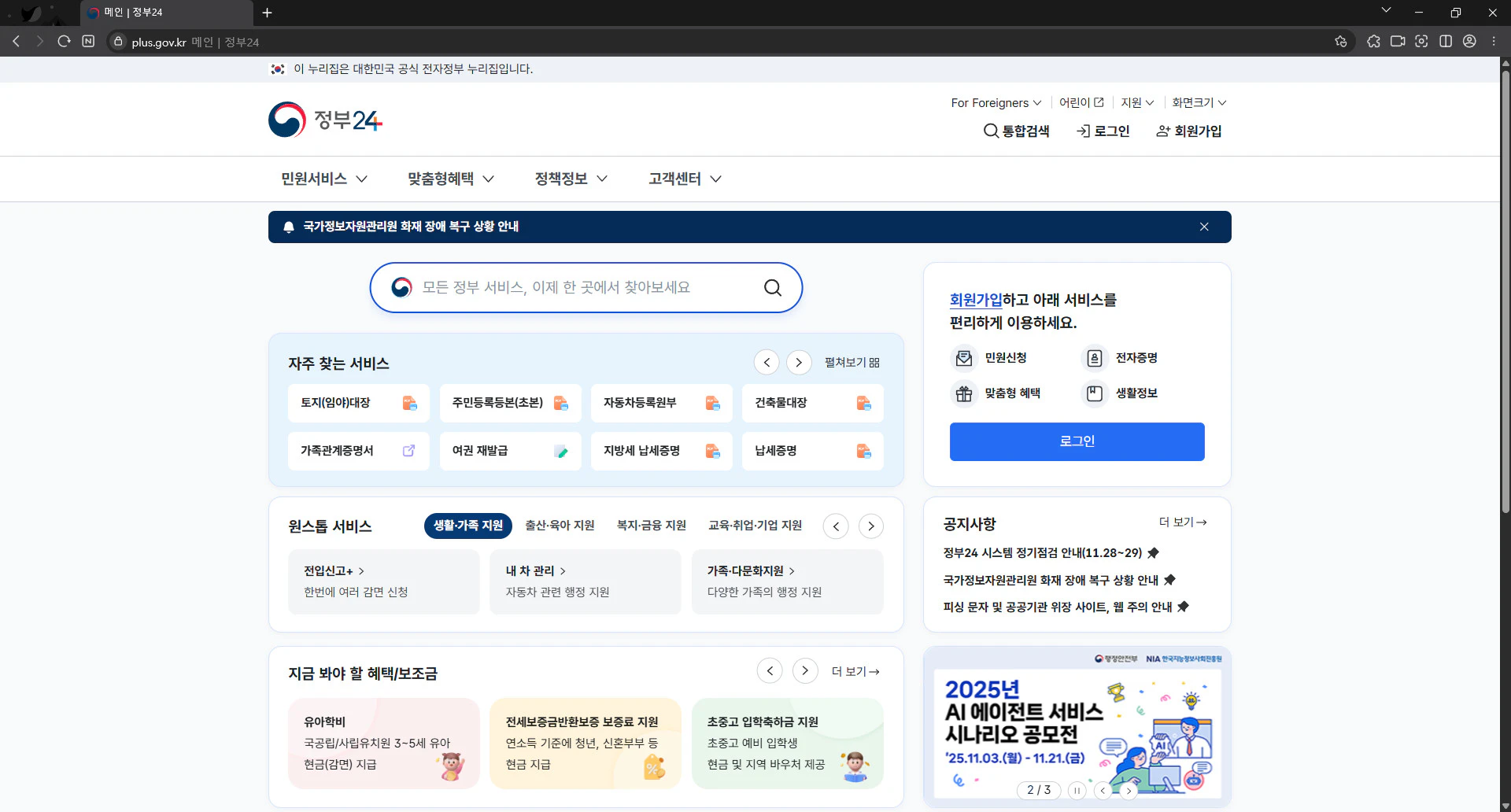Click the 여권 재발급 passport icon
Screen dimensions: 1511x812
click(x=561, y=451)
